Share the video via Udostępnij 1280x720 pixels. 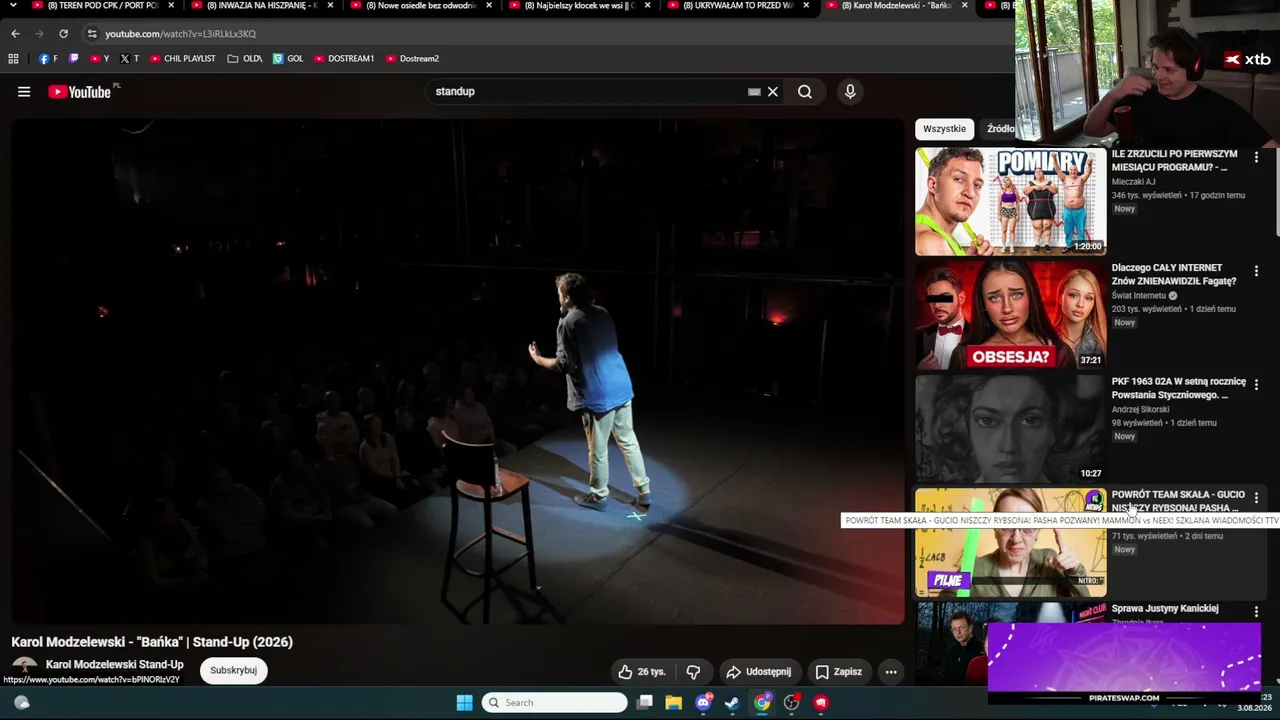tap(758, 672)
